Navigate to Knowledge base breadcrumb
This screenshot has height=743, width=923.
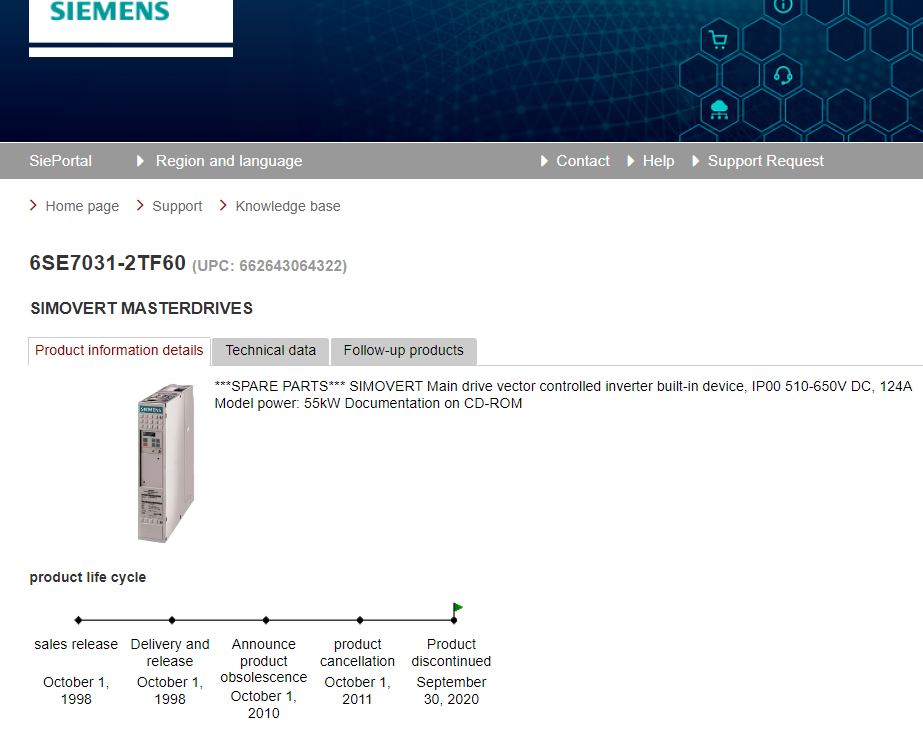(x=288, y=206)
